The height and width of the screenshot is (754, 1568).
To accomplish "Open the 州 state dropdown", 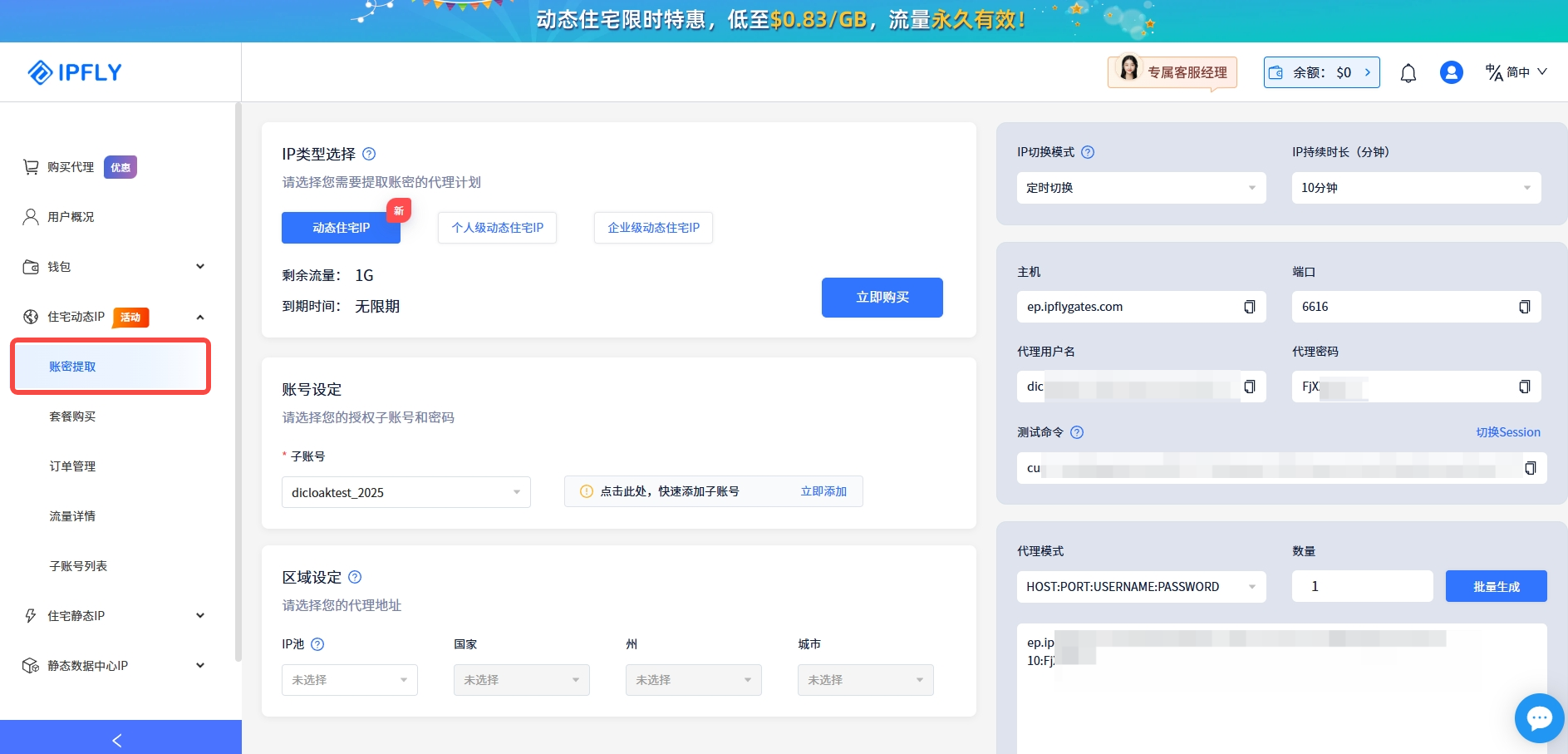I will click(x=694, y=680).
